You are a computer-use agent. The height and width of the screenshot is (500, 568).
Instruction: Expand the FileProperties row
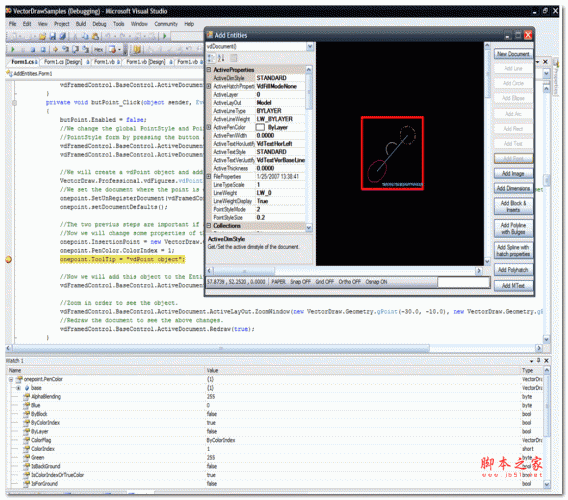[x=209, y=176]
